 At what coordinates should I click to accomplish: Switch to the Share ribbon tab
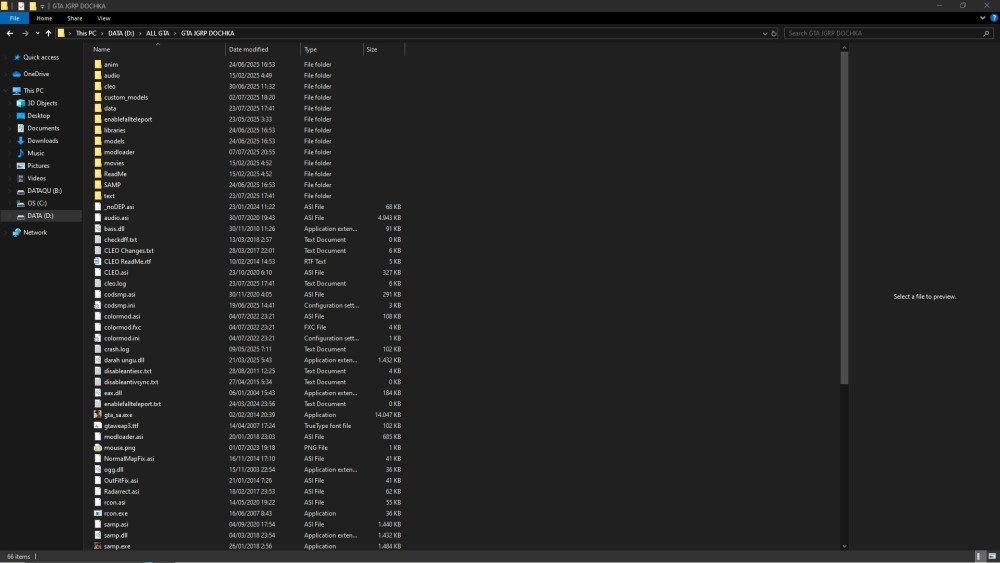point(75,18)
